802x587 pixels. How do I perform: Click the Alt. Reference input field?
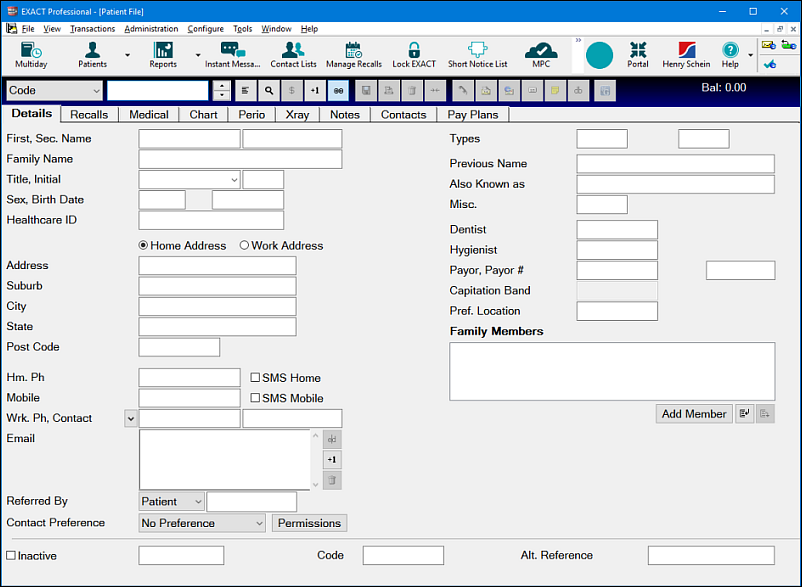tap(711, 555)
